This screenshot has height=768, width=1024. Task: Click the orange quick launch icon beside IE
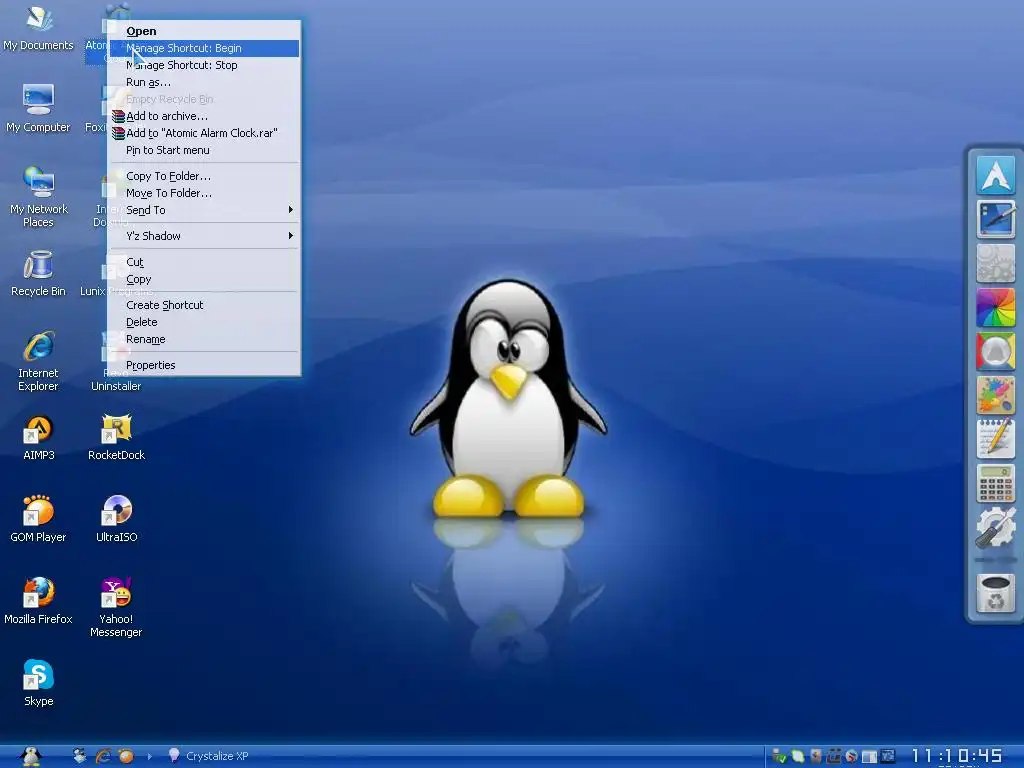click(x=126, y=756)
